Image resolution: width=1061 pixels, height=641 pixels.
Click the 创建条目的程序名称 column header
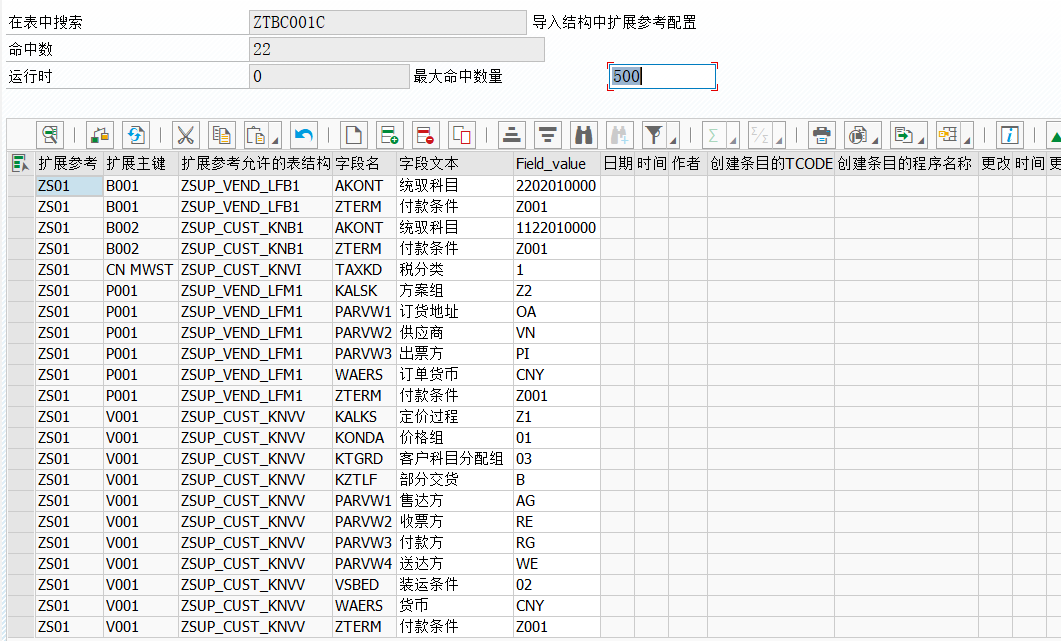click(x=906, y=164)
